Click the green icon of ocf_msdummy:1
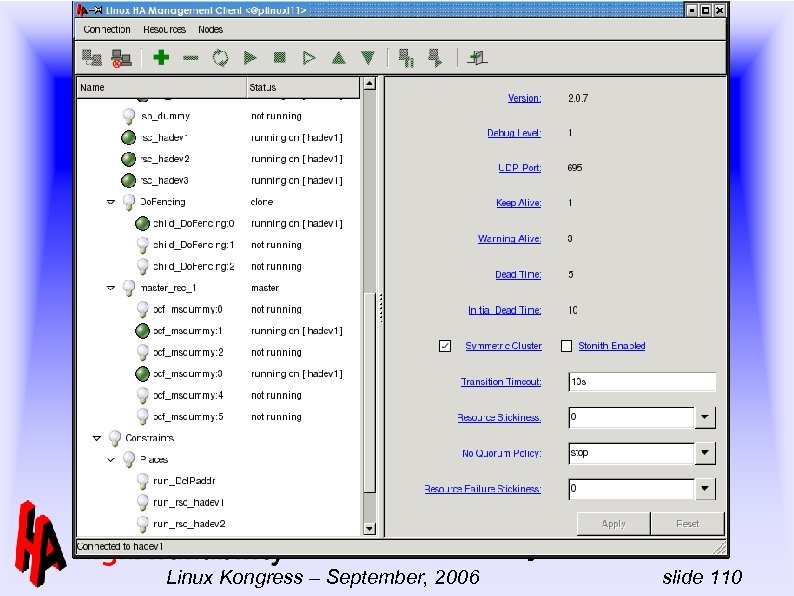794x596 pixels. (142, 331)
